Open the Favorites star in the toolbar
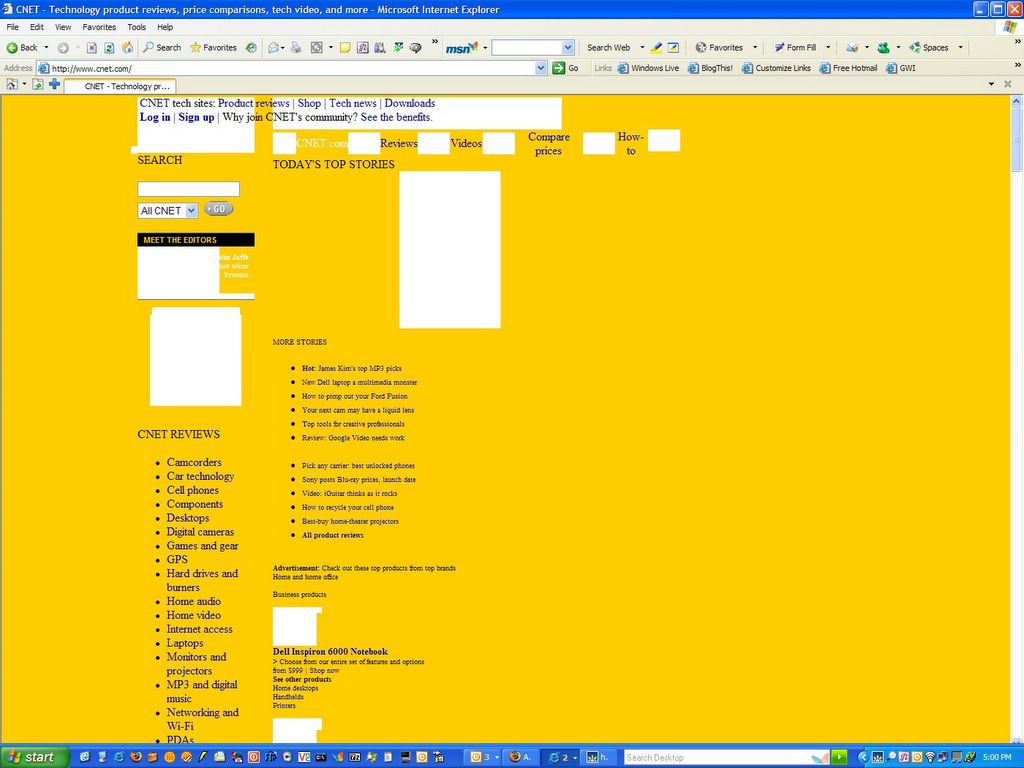 pyautogui.click(x=213, y=48)
